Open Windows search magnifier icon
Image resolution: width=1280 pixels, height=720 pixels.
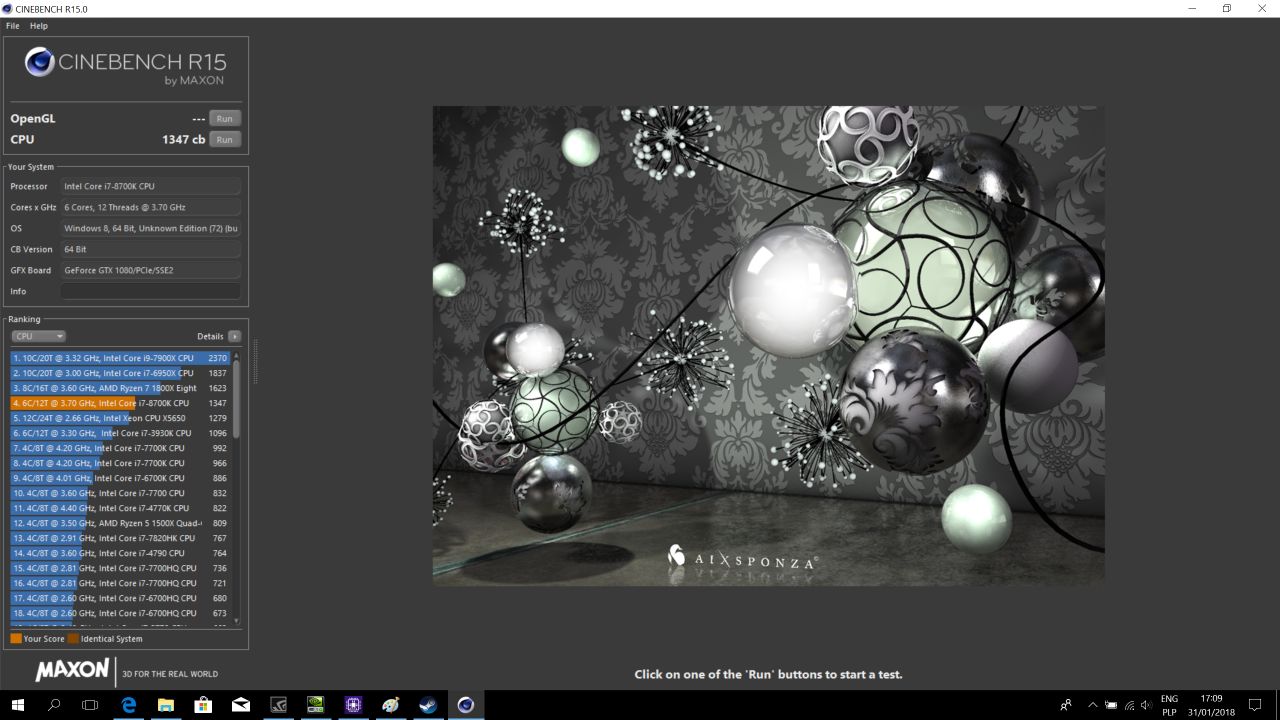54,705
